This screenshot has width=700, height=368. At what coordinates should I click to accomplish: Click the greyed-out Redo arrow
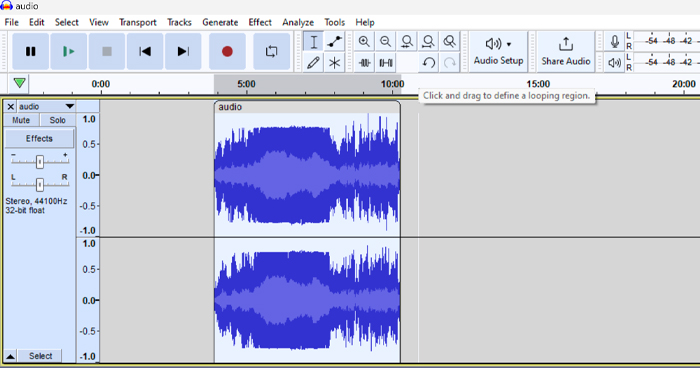tap(450, 63)
